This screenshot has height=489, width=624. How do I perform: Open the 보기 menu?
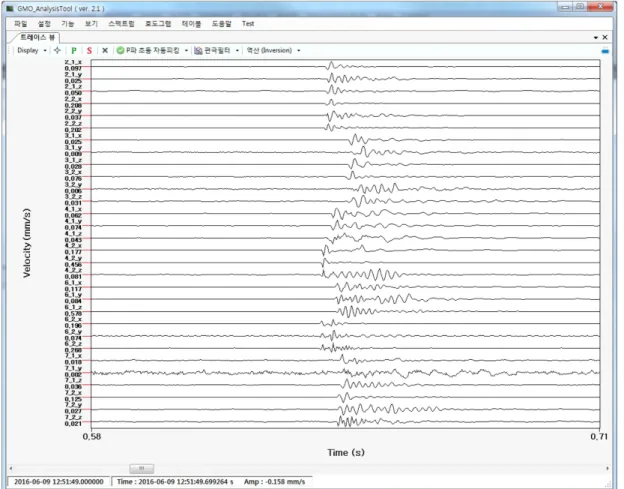pos(91,24)
